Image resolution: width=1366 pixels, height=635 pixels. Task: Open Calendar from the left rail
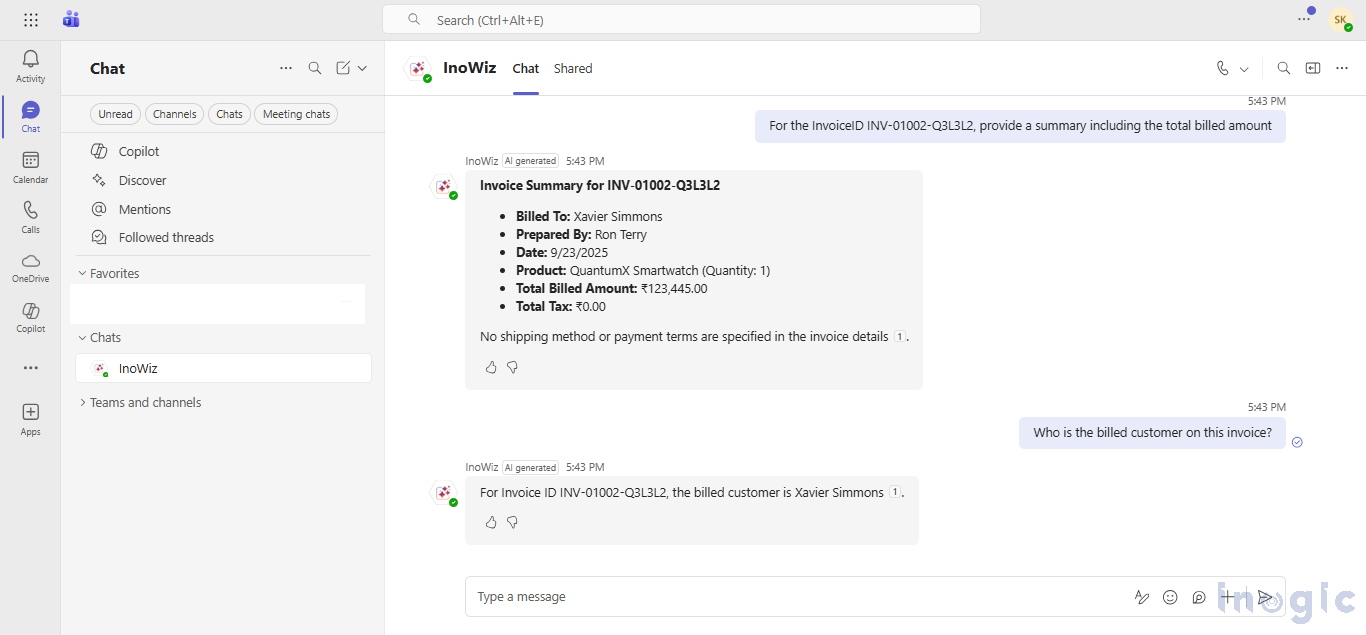31,166
